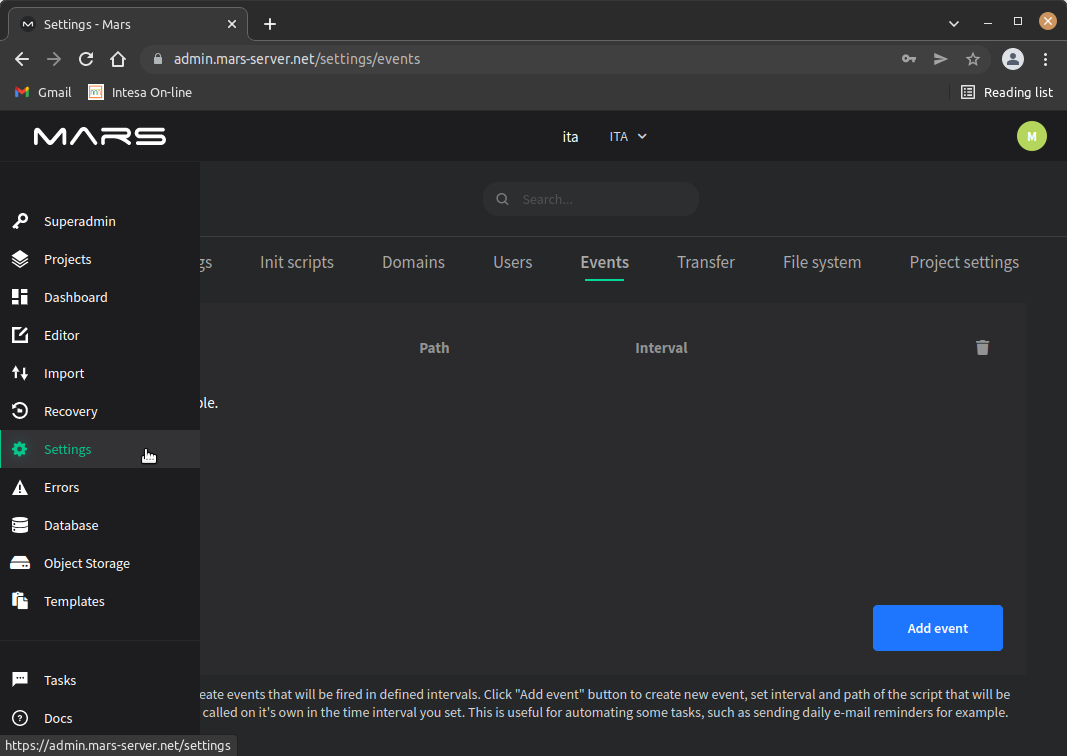Click the Errors warning triangle icon
Screen dimensions: 1067x756
20,487
